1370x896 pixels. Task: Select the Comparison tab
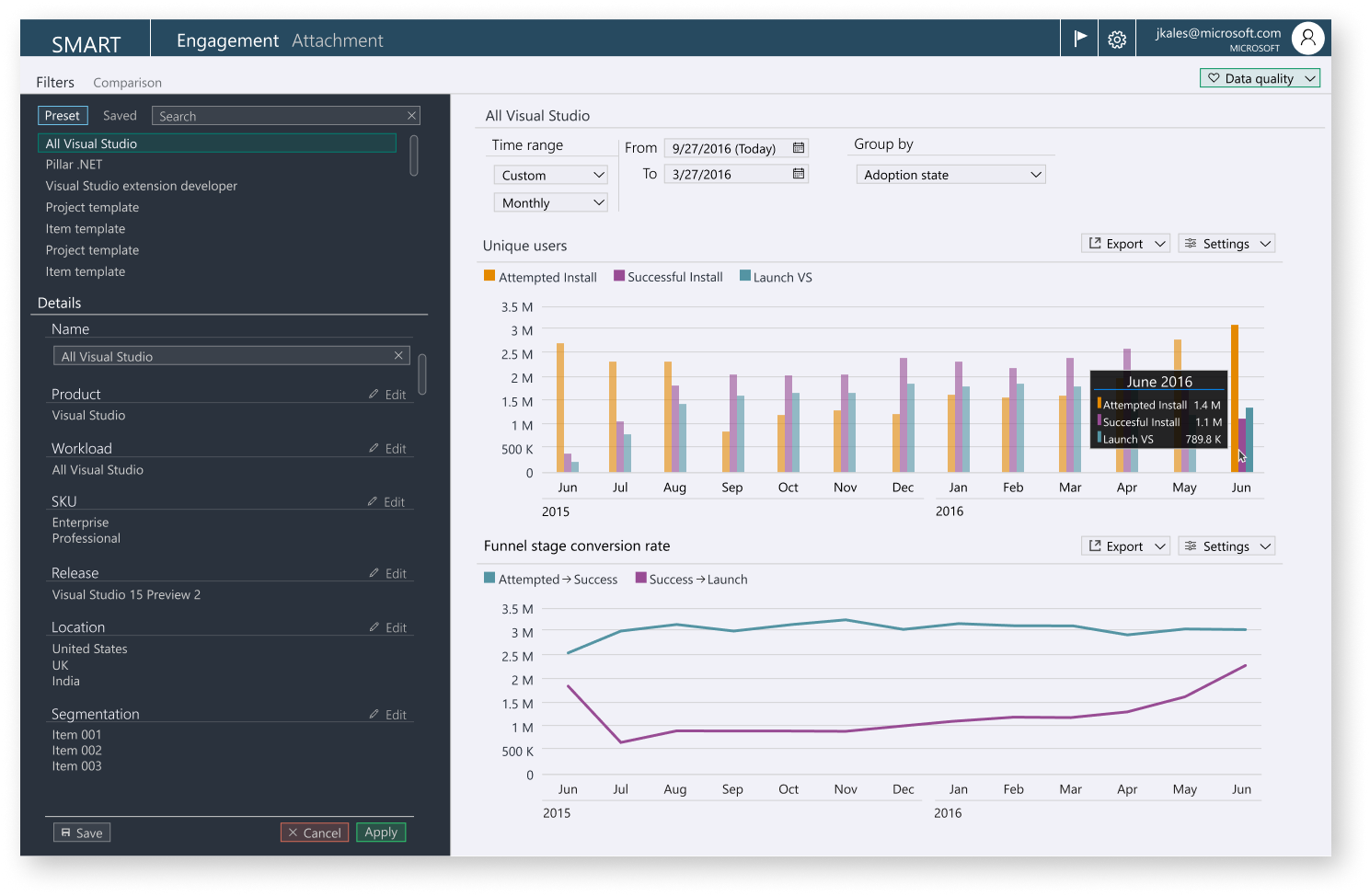(x=127, y=83)
